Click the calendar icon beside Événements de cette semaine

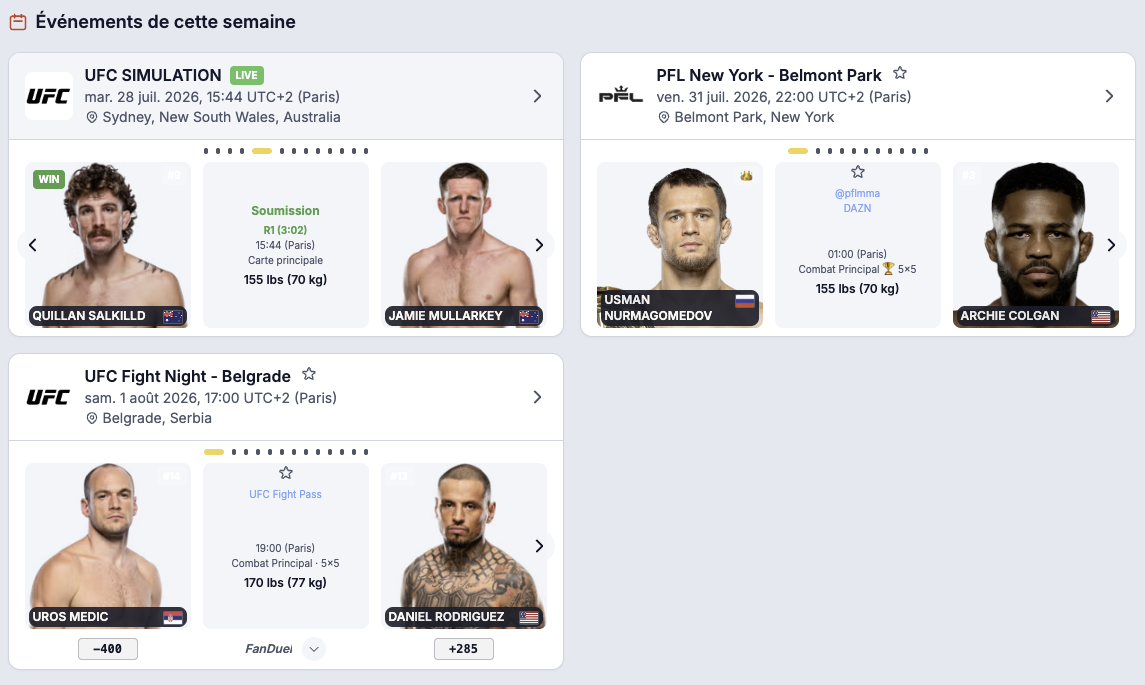(x=18, y=22)
